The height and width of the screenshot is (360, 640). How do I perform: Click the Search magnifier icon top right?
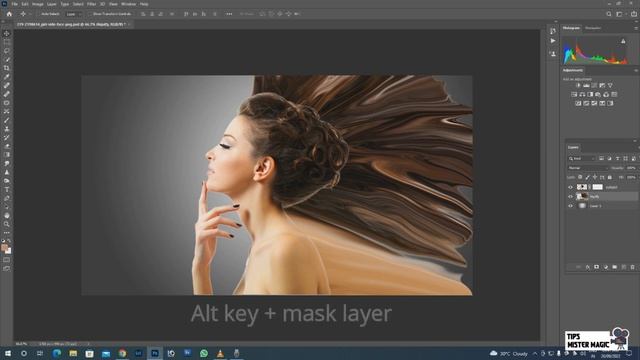[609, 14]
